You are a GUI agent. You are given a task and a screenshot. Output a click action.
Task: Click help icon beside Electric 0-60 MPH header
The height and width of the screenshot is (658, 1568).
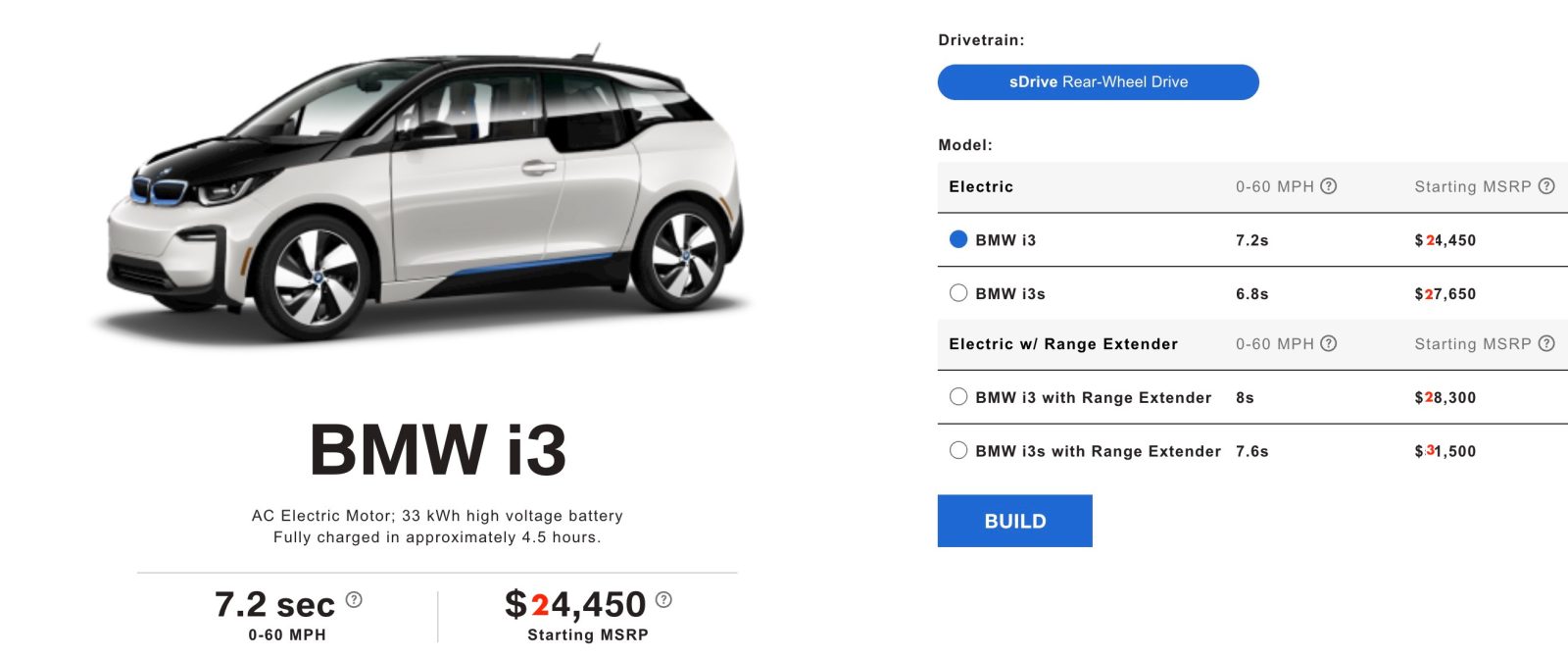point(1329,186)
